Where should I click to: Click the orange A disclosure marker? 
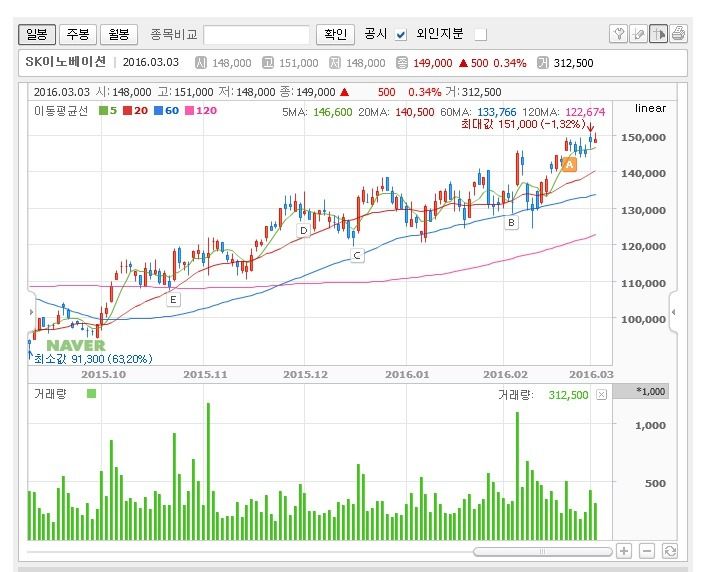click(x=569, y=165)
